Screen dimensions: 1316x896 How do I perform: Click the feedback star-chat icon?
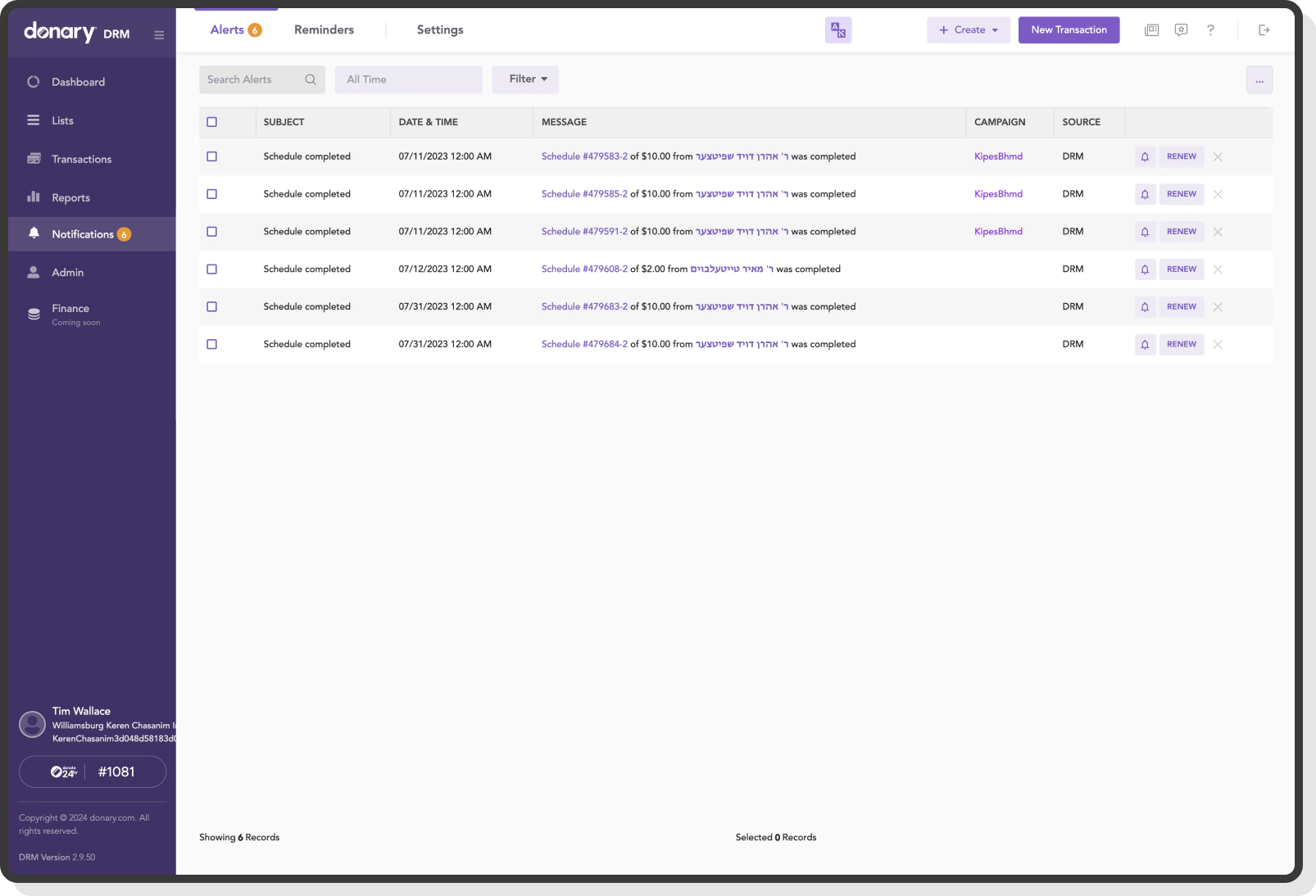pos(1181,29)
